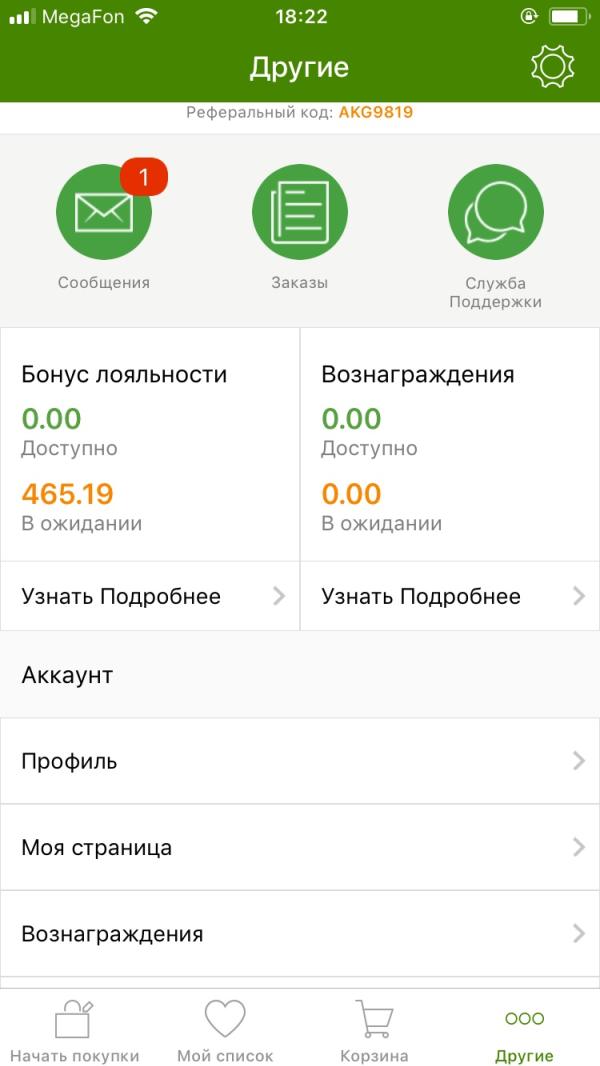600x1066 pixels.
Task: Open the Моя страница menu item
Action: (x=300, y=847)
